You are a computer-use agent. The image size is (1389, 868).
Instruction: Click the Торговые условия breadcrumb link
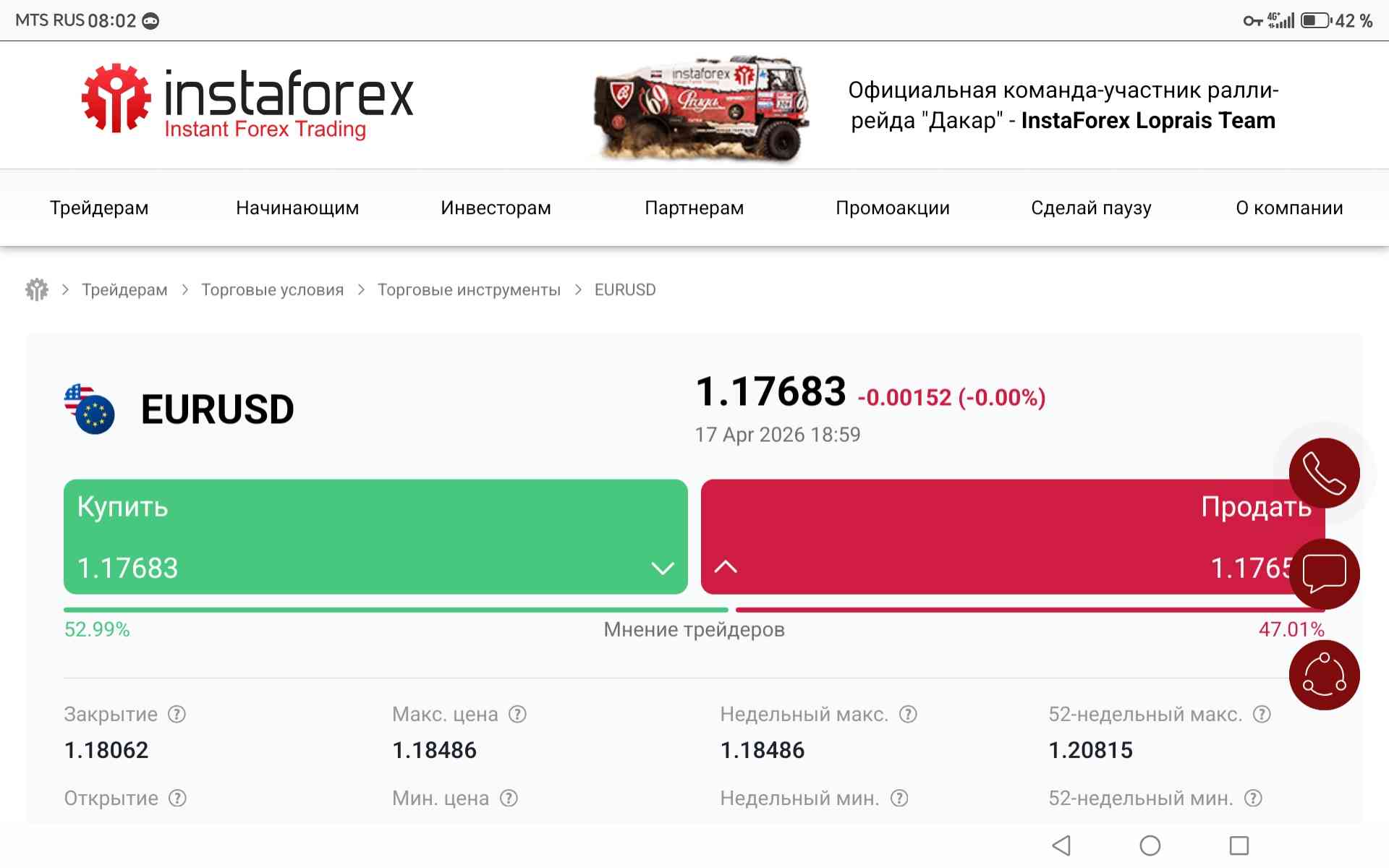tap(272, 290)
